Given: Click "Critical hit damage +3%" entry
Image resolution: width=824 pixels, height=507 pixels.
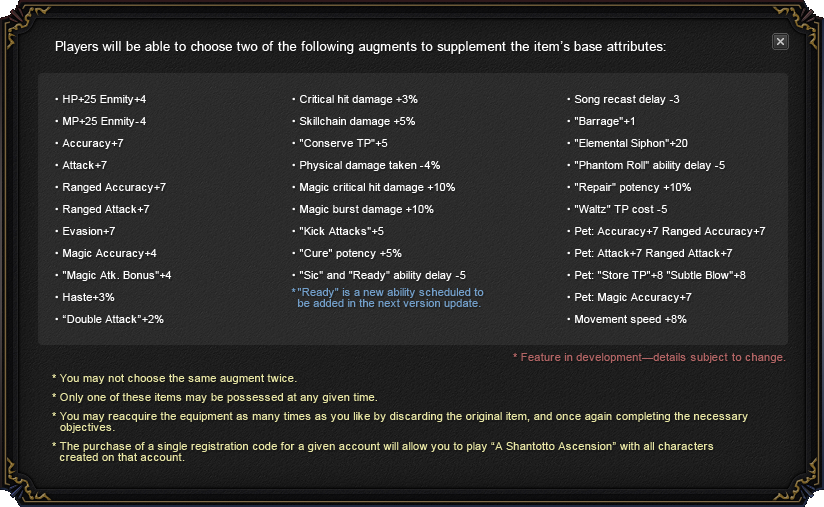Looking at the screenshot, I should tap(358, 99).
